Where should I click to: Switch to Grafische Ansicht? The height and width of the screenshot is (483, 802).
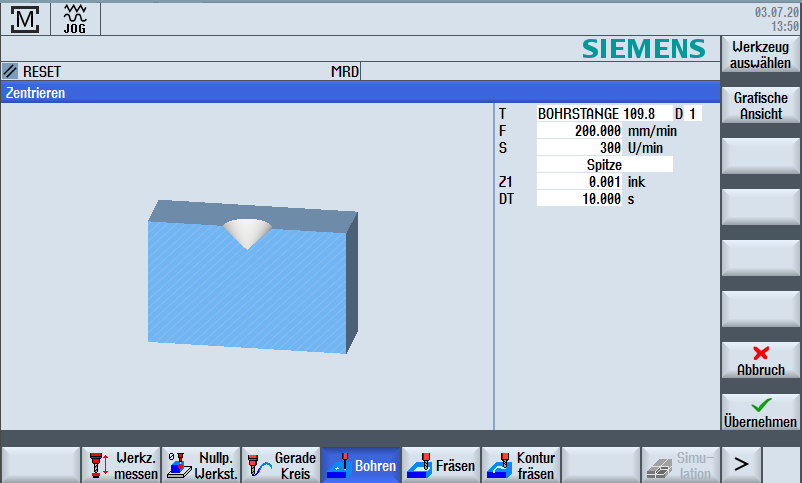tap(761, 105)
